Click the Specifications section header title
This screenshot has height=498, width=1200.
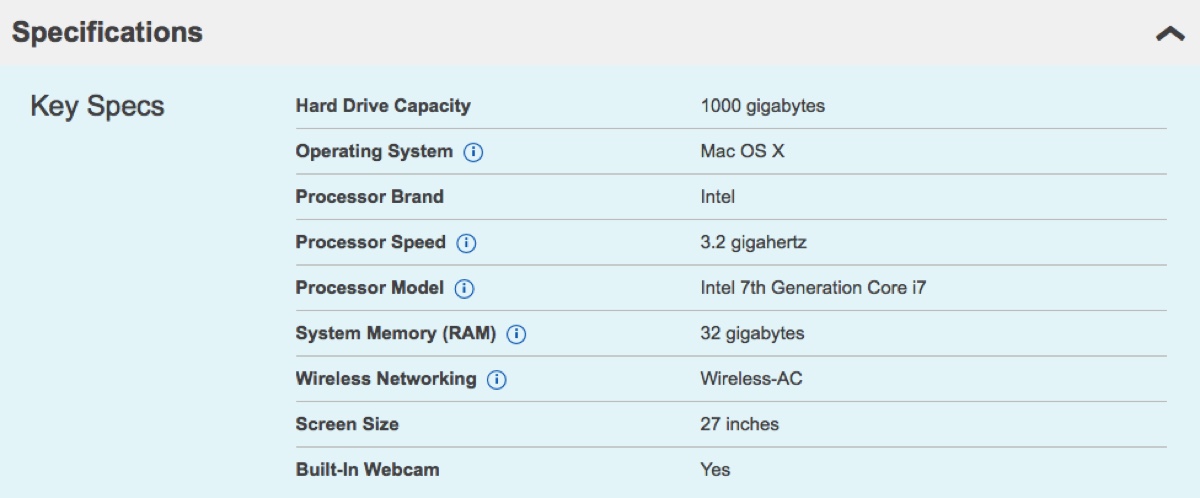107,33
